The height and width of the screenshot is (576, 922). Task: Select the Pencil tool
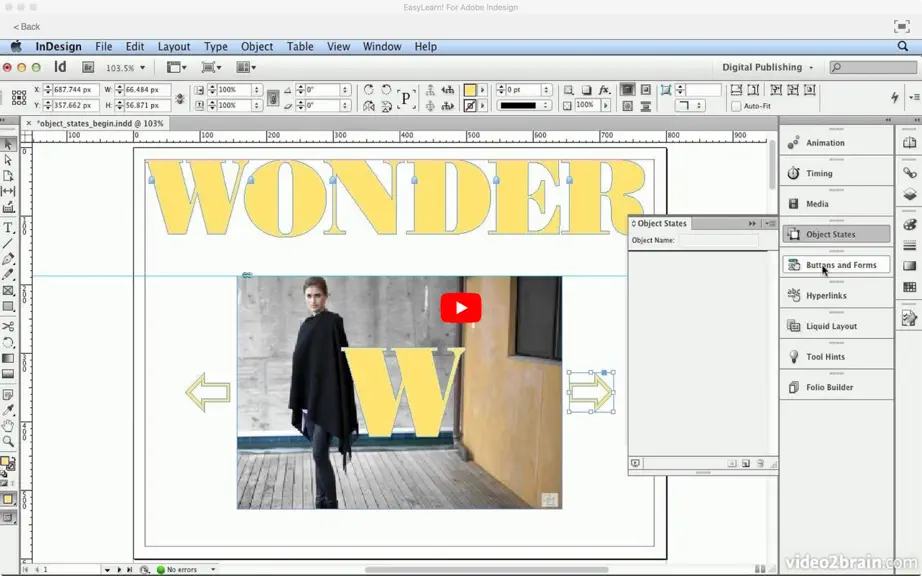[x=8, y=274]
